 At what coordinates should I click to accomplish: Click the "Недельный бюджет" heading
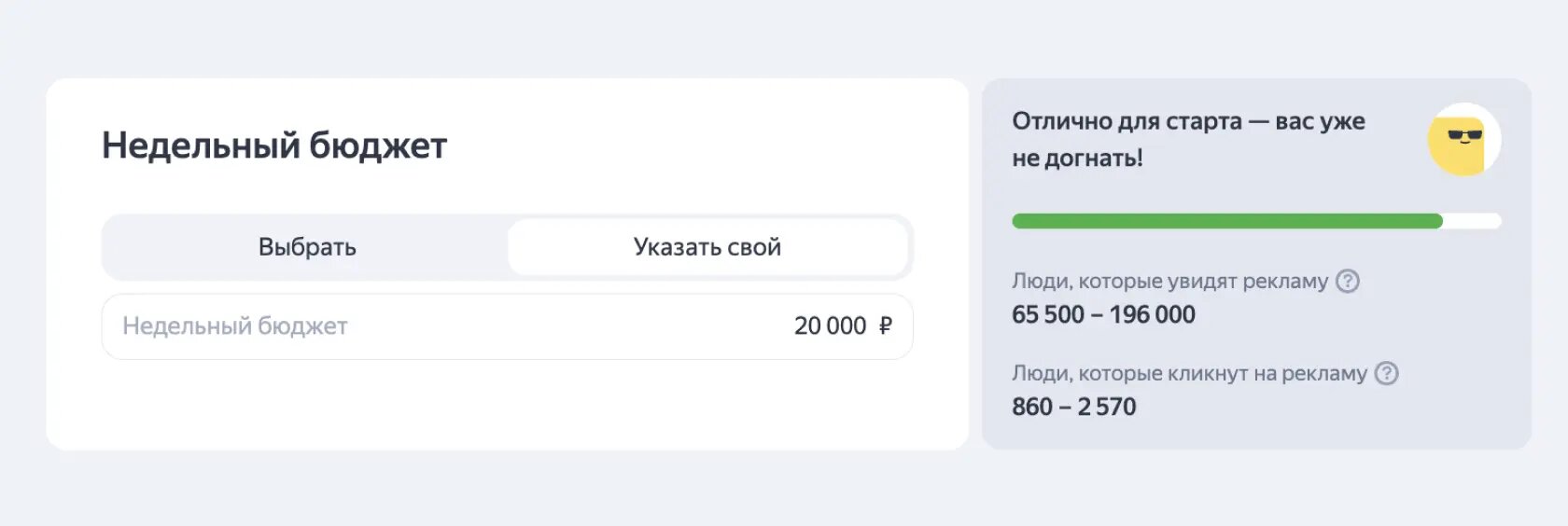pos(274,145)
